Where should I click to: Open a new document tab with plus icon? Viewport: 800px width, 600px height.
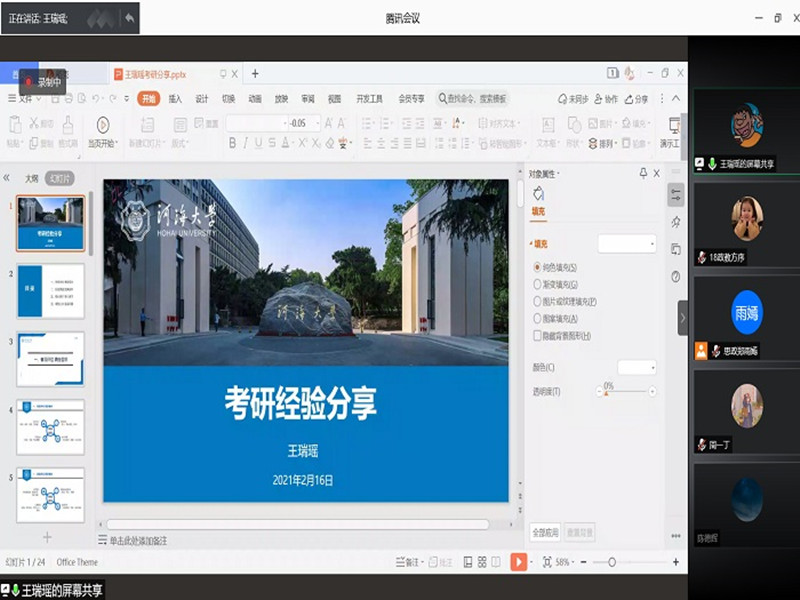pyautogui.click(x=255, y=74)
